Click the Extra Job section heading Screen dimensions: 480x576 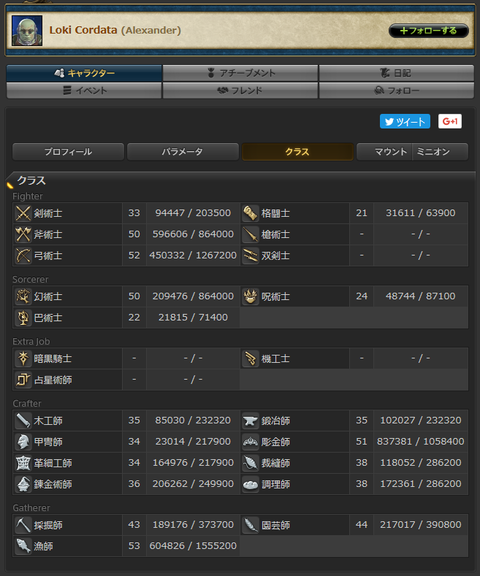31,342
